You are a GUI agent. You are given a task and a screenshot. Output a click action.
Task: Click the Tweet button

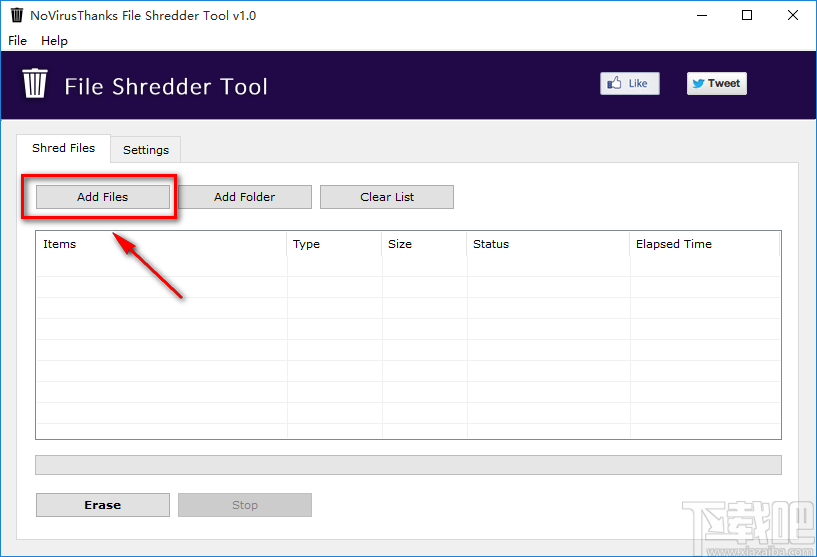(x=716, y=83)
